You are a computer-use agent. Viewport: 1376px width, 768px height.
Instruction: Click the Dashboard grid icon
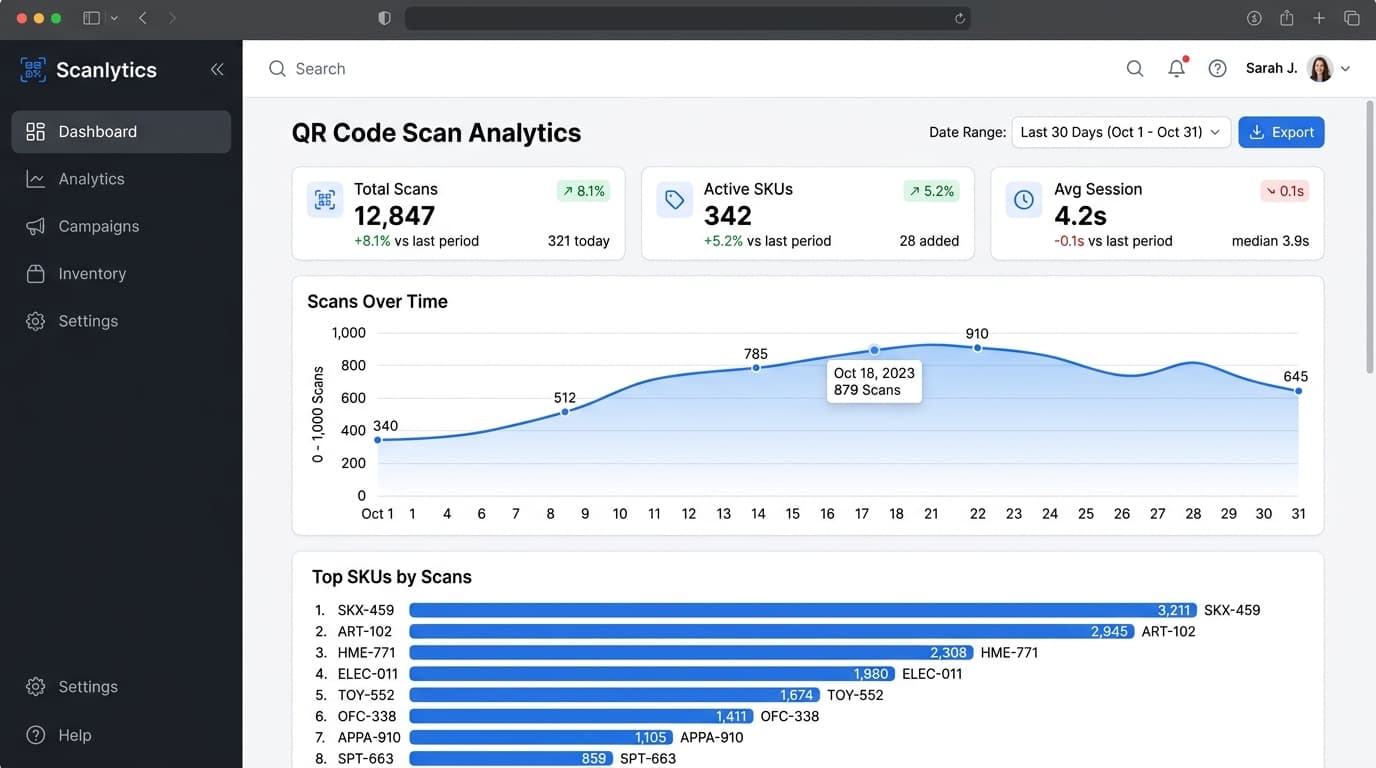click(x=36, y=132)
